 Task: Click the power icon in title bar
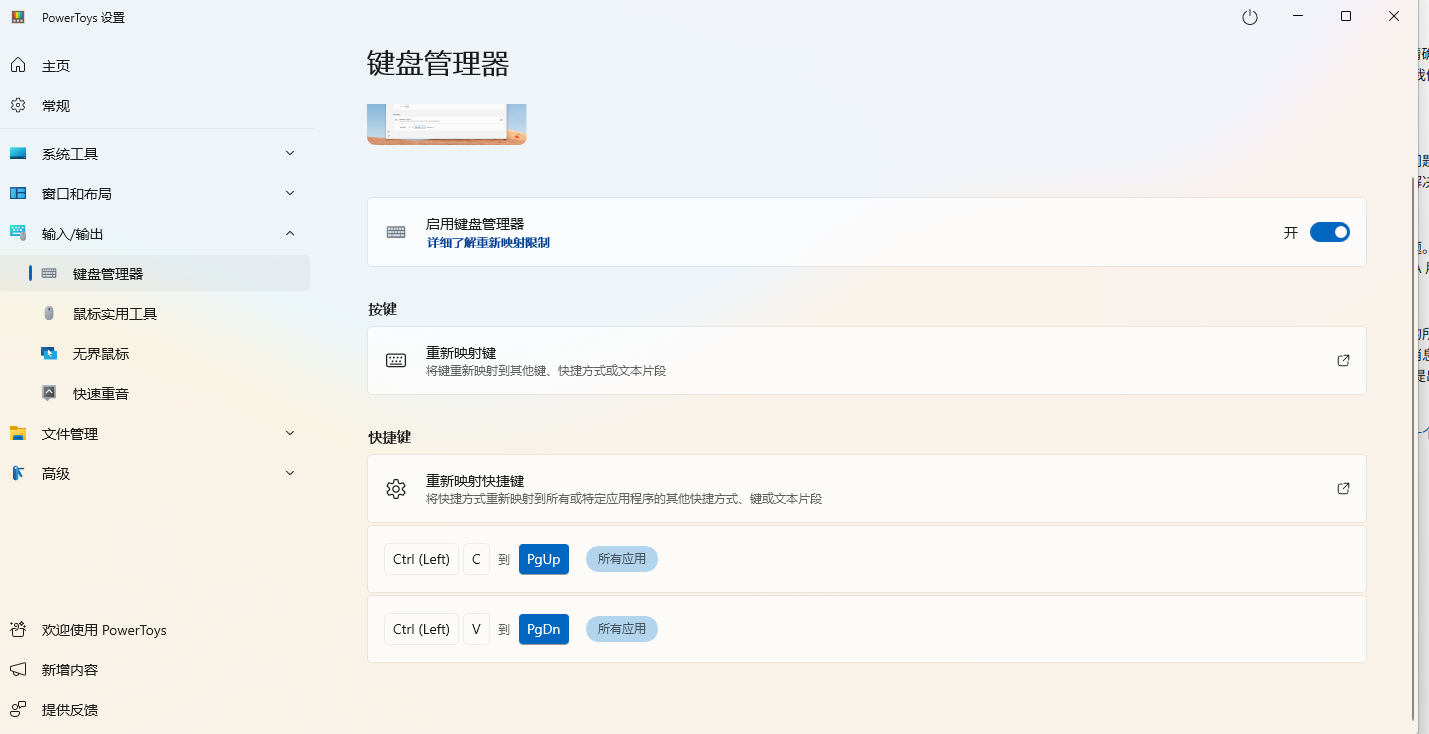click(x=1250, y=17)
